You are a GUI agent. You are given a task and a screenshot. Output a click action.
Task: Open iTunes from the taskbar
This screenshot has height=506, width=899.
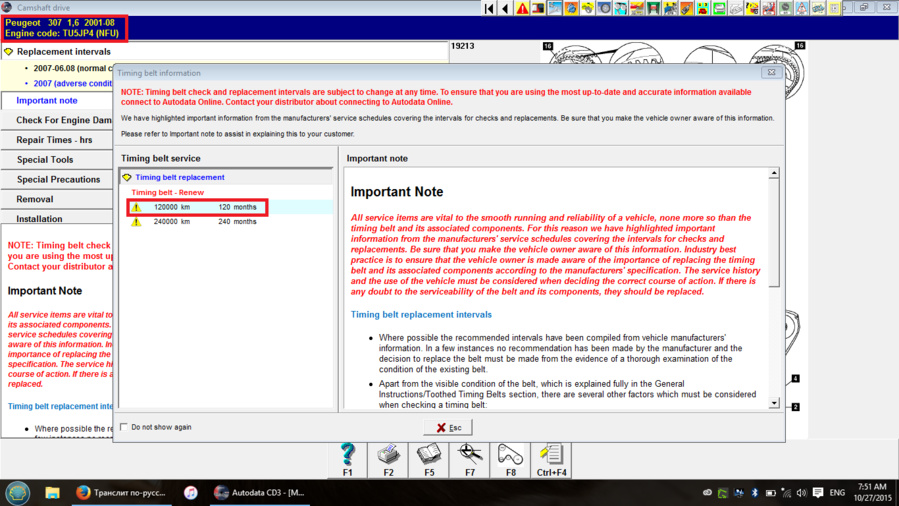click(190, 493)
